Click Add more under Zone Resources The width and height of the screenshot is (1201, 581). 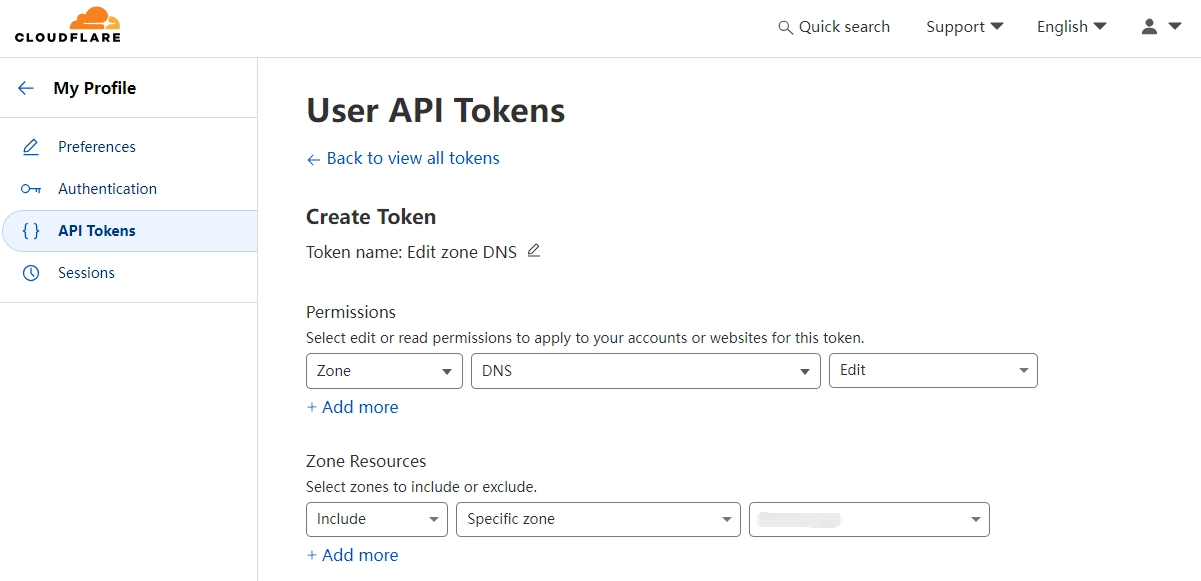point(352,555)
